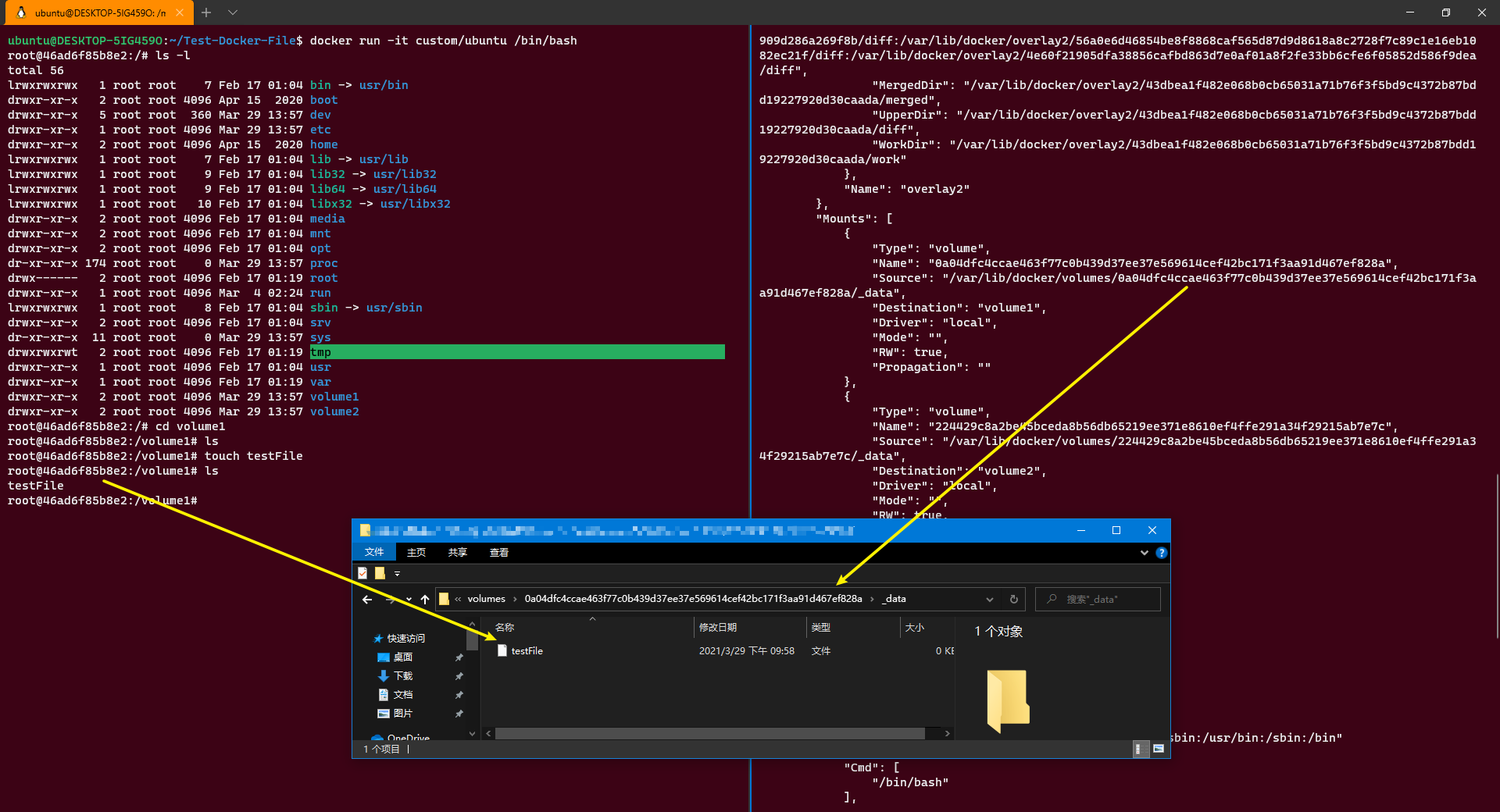Close the ubuntu terminal tab
The image size is (1500, 812).
point(180,12)
